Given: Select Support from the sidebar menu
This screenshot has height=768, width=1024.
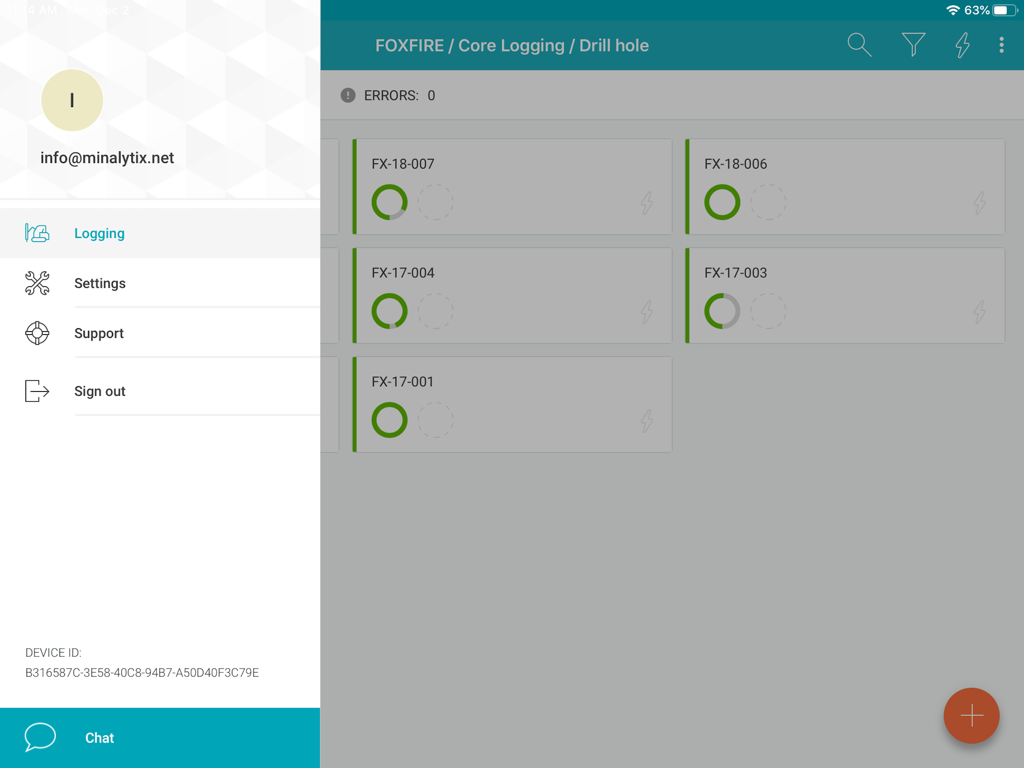Looking at the screenshot, I should coord(99,333).
